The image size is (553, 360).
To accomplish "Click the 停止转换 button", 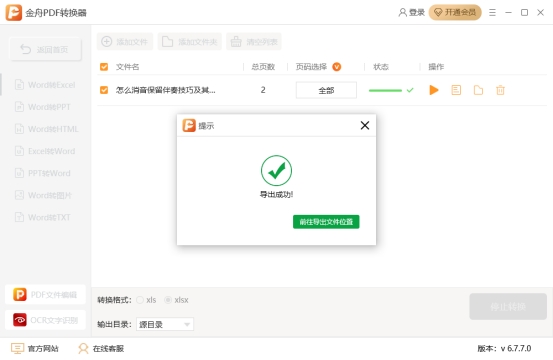I will click(x=508, y=306).
